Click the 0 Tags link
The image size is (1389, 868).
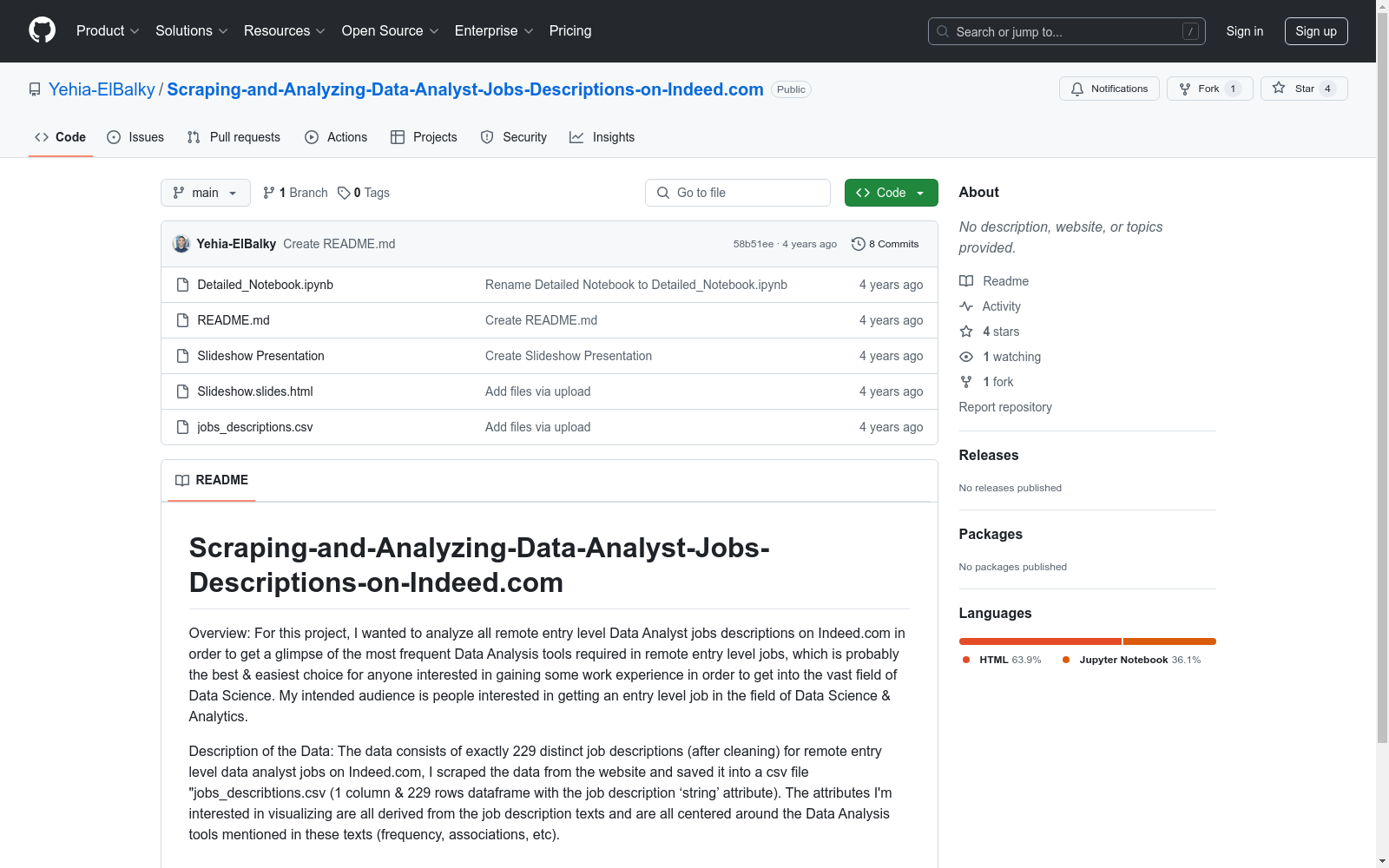click(364, 193)
